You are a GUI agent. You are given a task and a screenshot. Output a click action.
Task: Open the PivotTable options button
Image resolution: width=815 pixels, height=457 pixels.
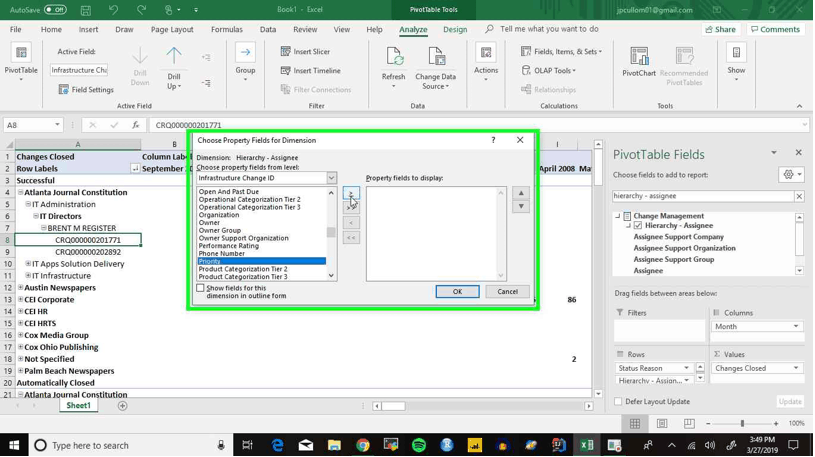coord(21,61)
